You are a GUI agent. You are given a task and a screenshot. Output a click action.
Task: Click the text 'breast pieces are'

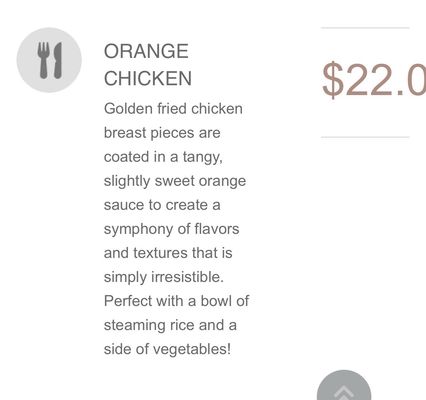click(x=162, y=133)
